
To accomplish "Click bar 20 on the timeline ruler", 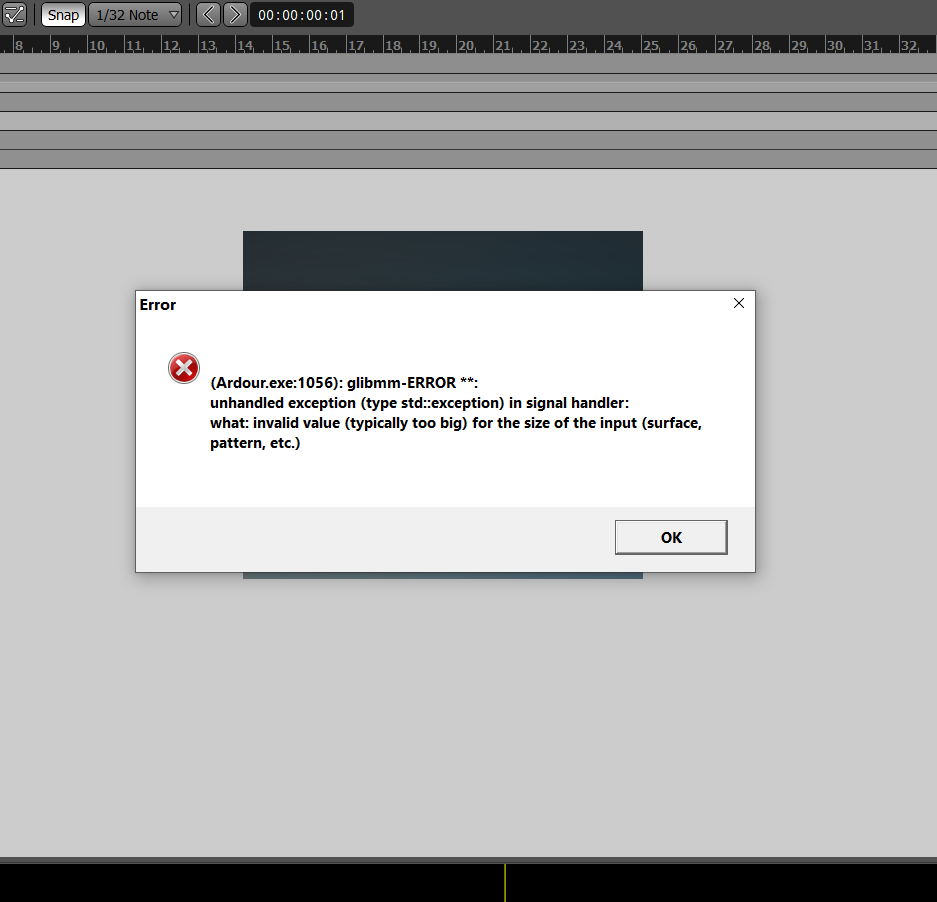I will (465, 46).
